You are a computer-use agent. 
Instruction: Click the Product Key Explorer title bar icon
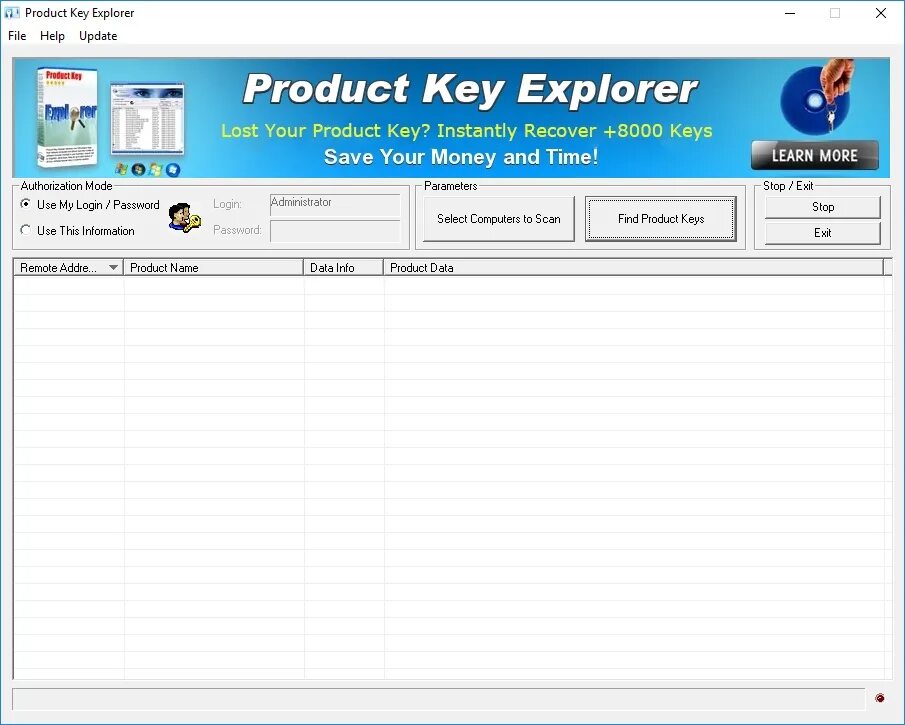(12, 13)
